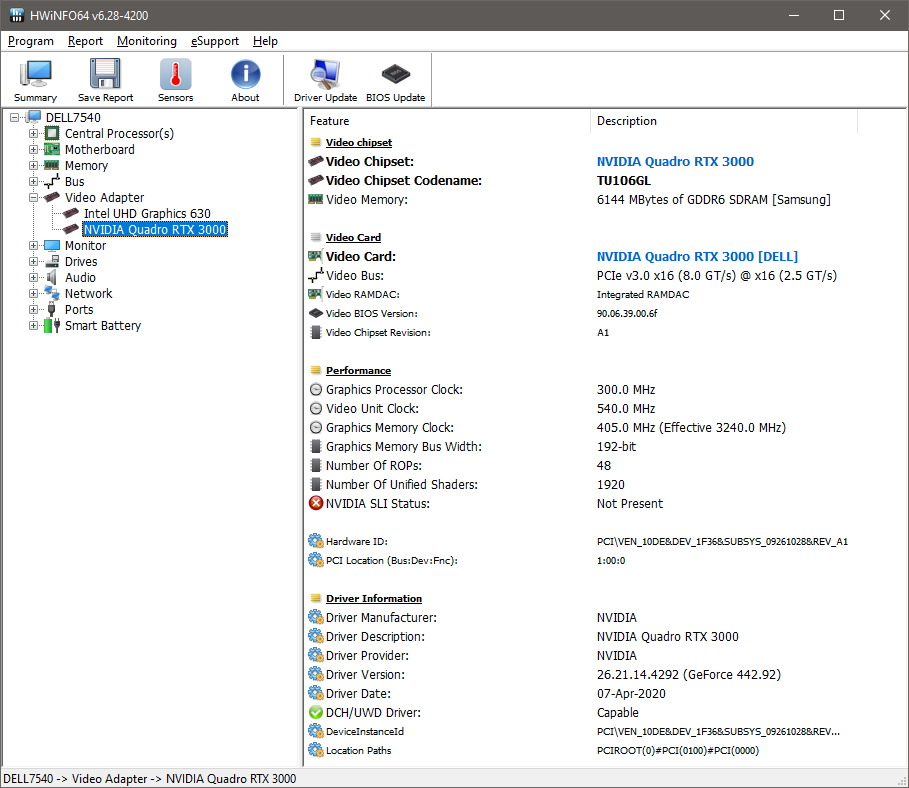
Task: Expand the Central Processor(s) node
Action: pos(34,133)
